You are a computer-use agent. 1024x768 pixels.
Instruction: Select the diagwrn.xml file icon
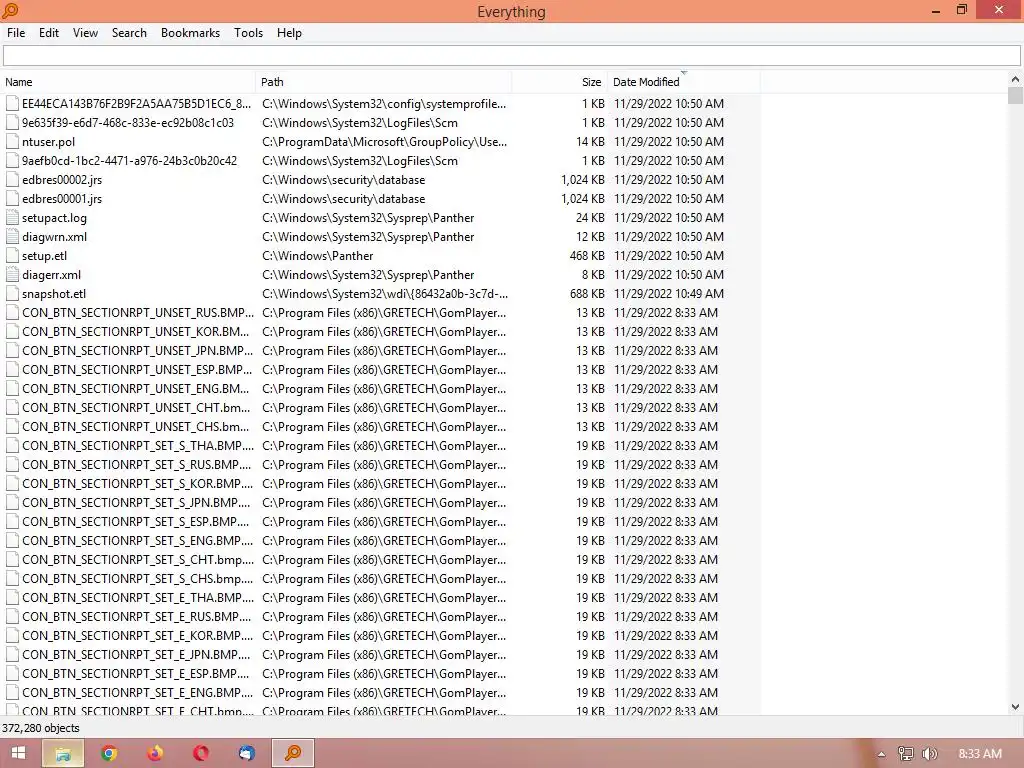tap(12, 236)
